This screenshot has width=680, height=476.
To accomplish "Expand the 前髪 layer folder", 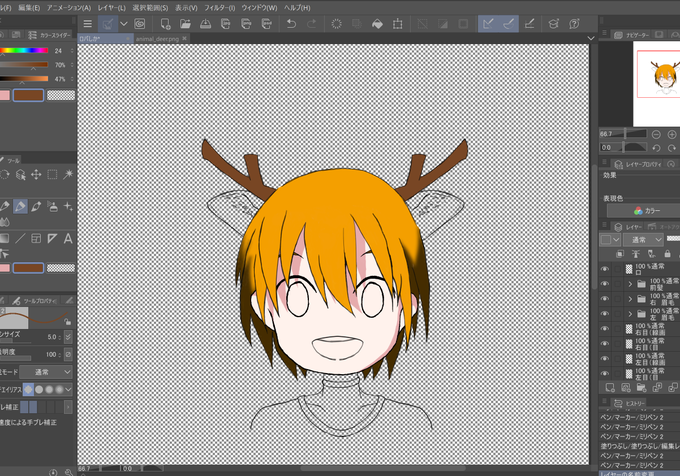I will (x=630, y=284).
